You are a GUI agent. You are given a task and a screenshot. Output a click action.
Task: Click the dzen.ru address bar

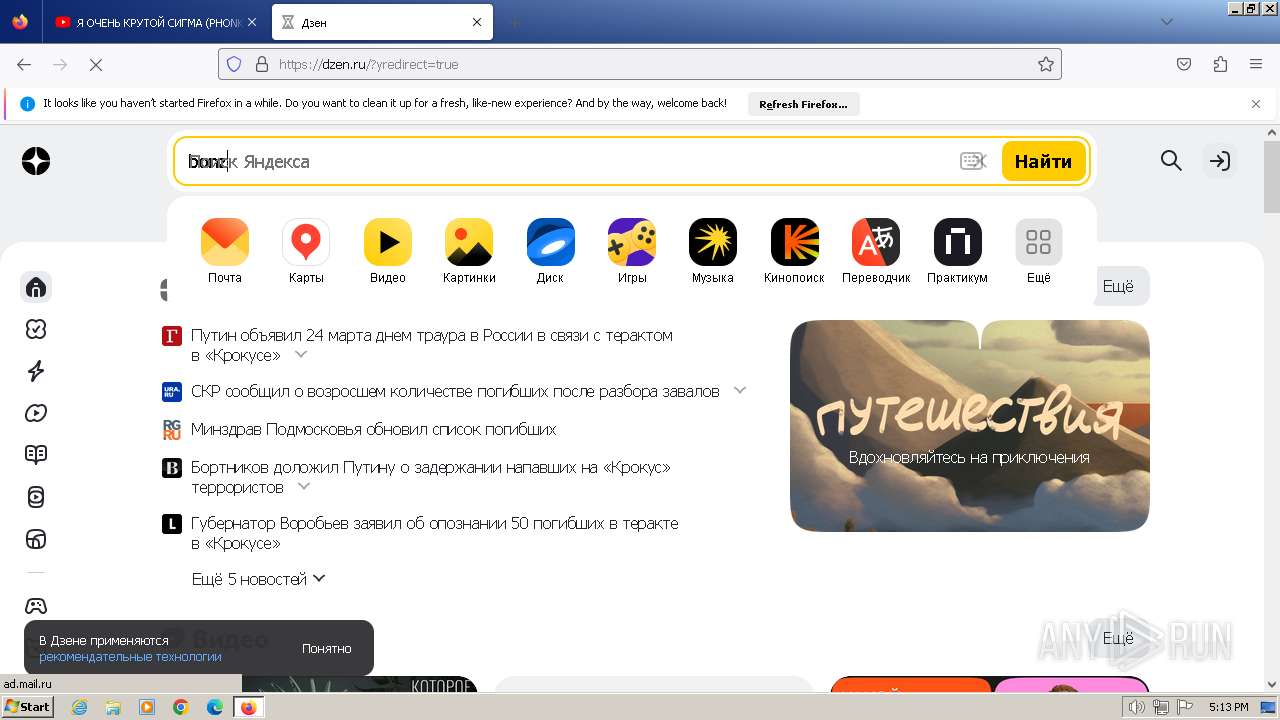coord(640,64)
